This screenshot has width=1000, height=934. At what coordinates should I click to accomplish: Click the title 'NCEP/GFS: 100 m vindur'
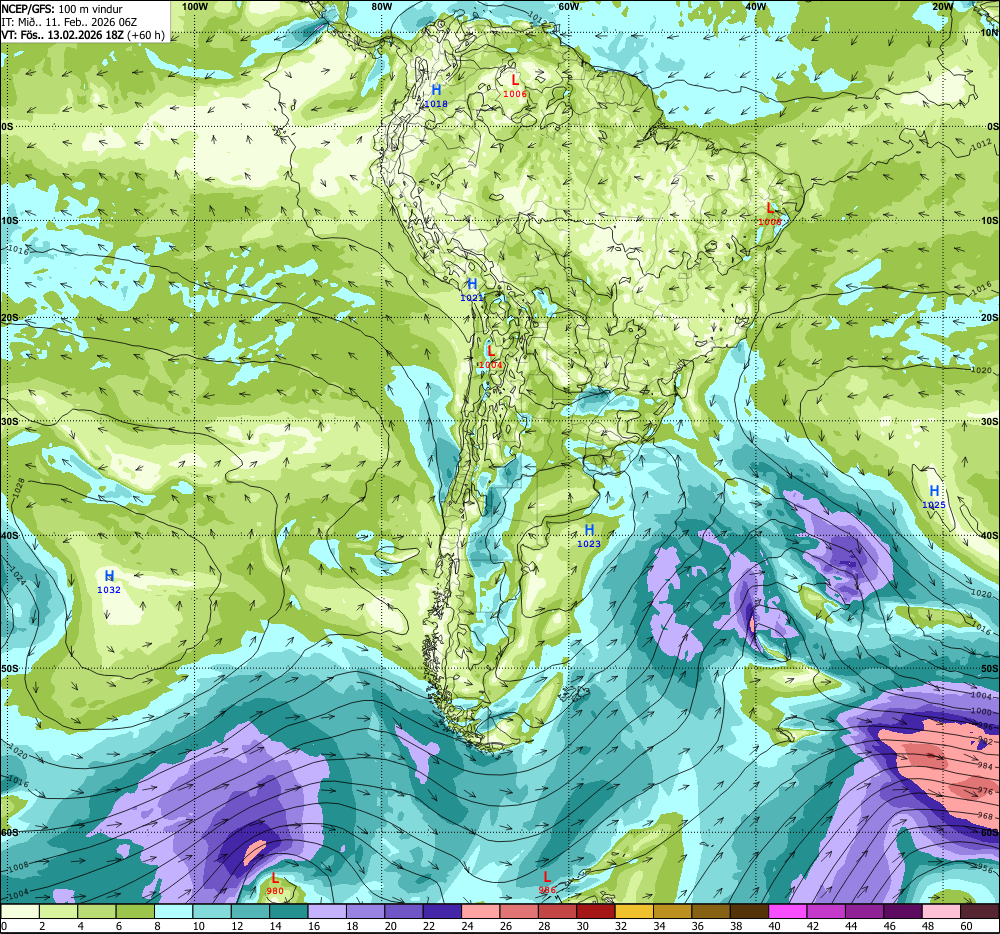[x=62, y=9]
